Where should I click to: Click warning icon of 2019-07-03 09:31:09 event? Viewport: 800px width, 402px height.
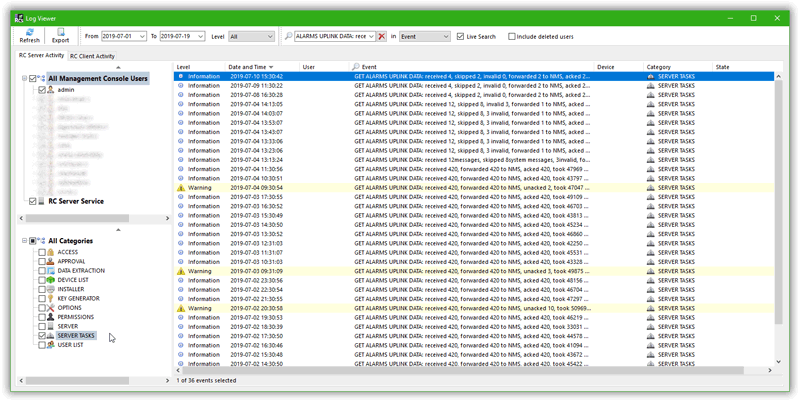181,271
